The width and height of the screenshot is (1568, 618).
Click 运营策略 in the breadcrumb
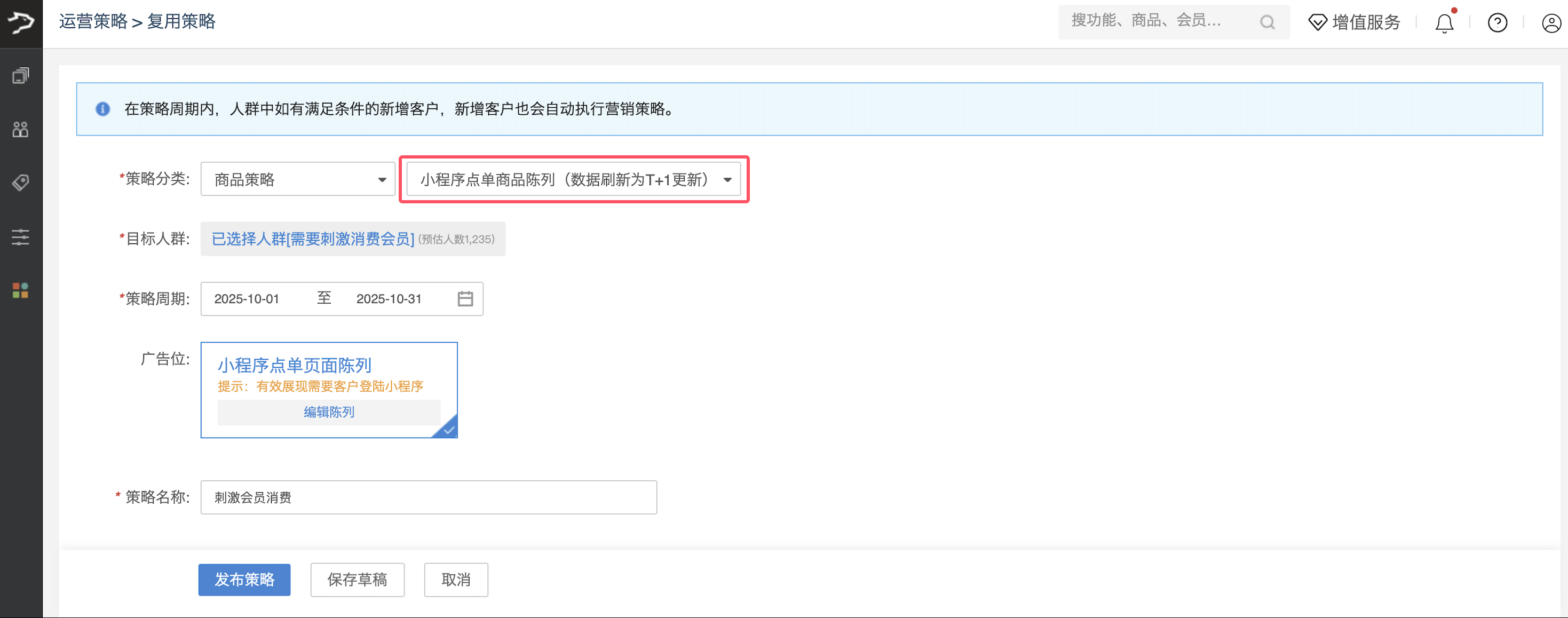(x=93, y=21)
